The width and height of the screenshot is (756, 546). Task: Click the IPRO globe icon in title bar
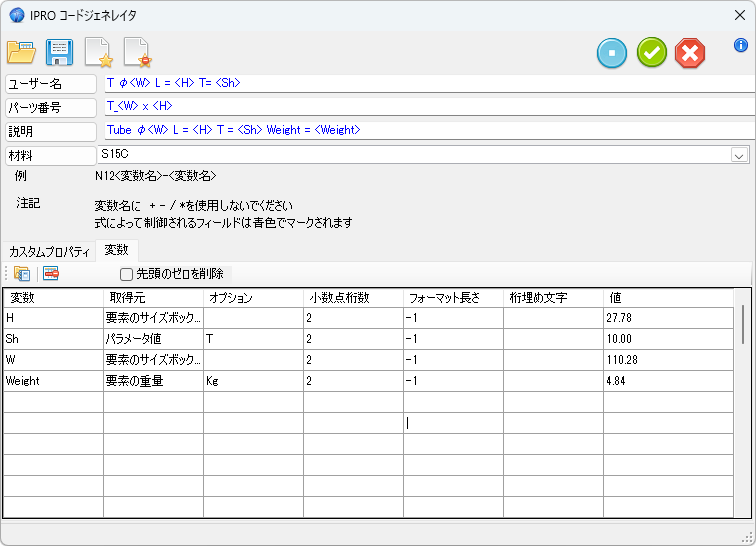tap(16, 15)
